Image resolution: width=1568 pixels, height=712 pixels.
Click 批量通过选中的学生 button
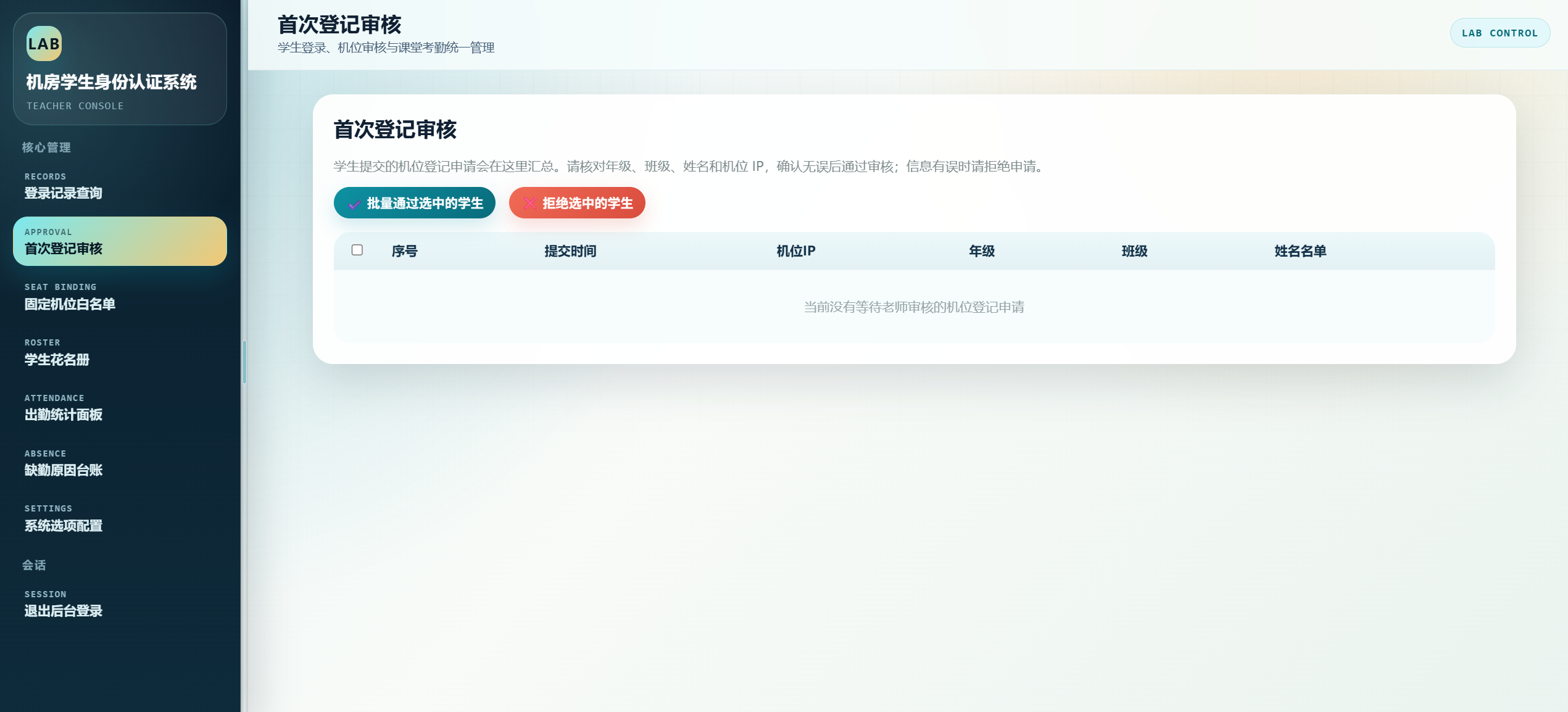pyautogui.click(x=415, y=203)
